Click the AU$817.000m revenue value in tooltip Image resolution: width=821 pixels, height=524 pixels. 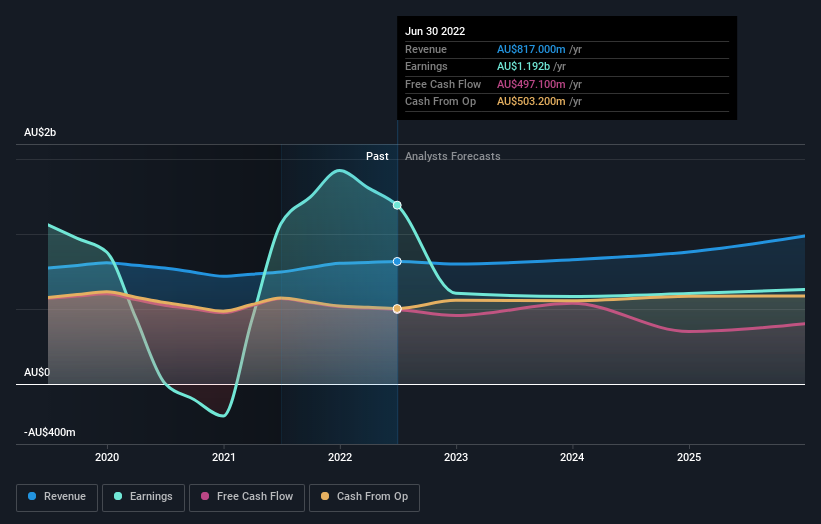click(531, 49)
